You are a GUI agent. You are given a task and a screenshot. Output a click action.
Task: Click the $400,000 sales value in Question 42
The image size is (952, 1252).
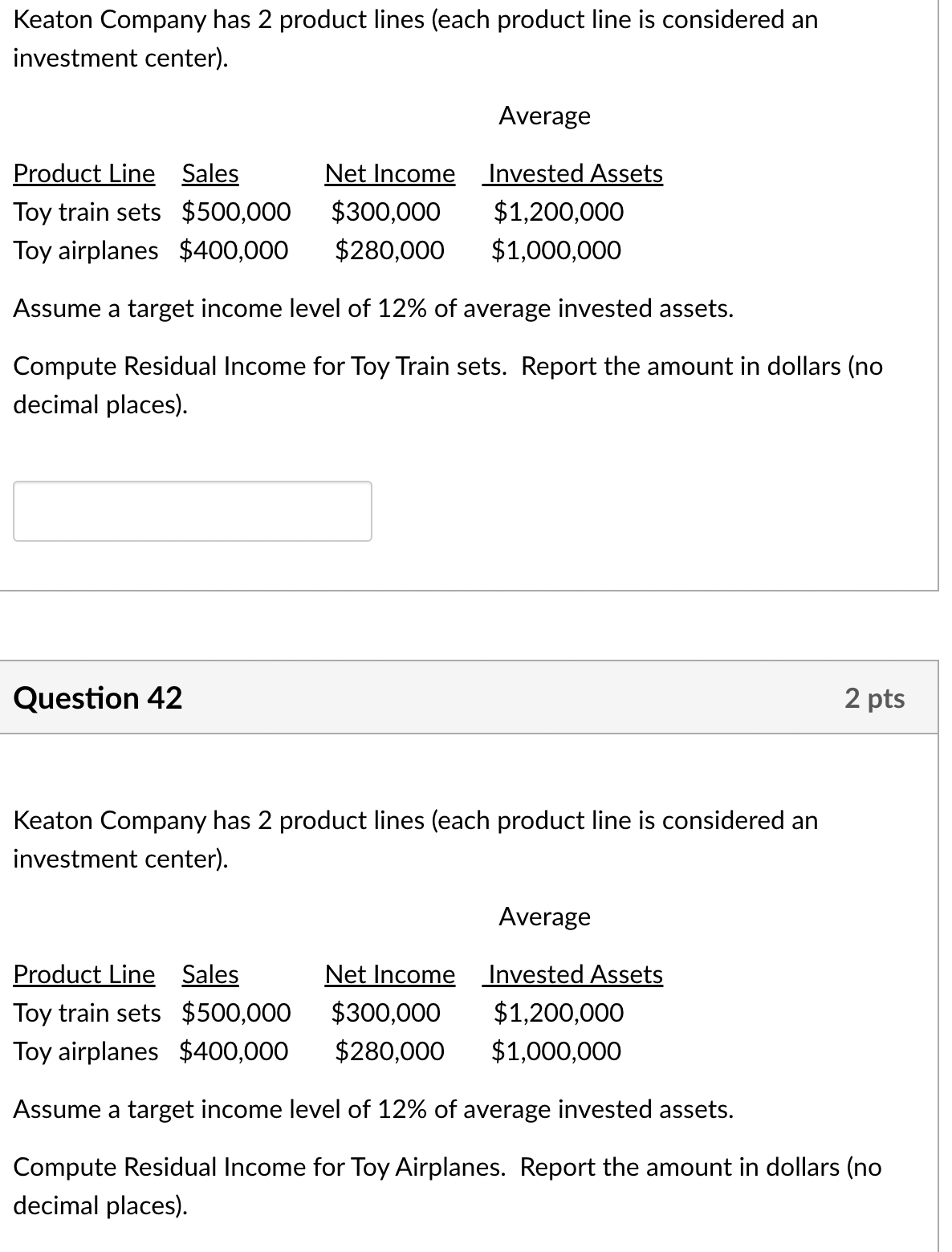pos(234,1051)
